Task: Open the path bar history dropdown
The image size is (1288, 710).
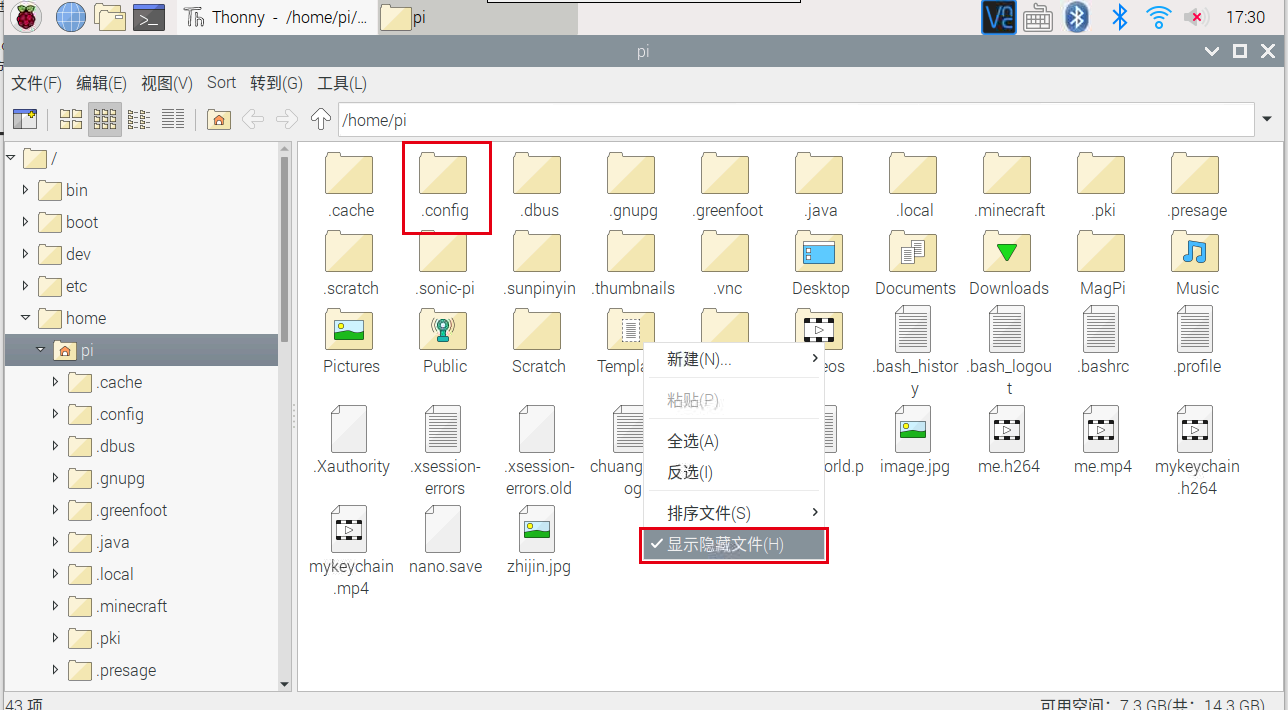Action: [x=1267, y=120]
